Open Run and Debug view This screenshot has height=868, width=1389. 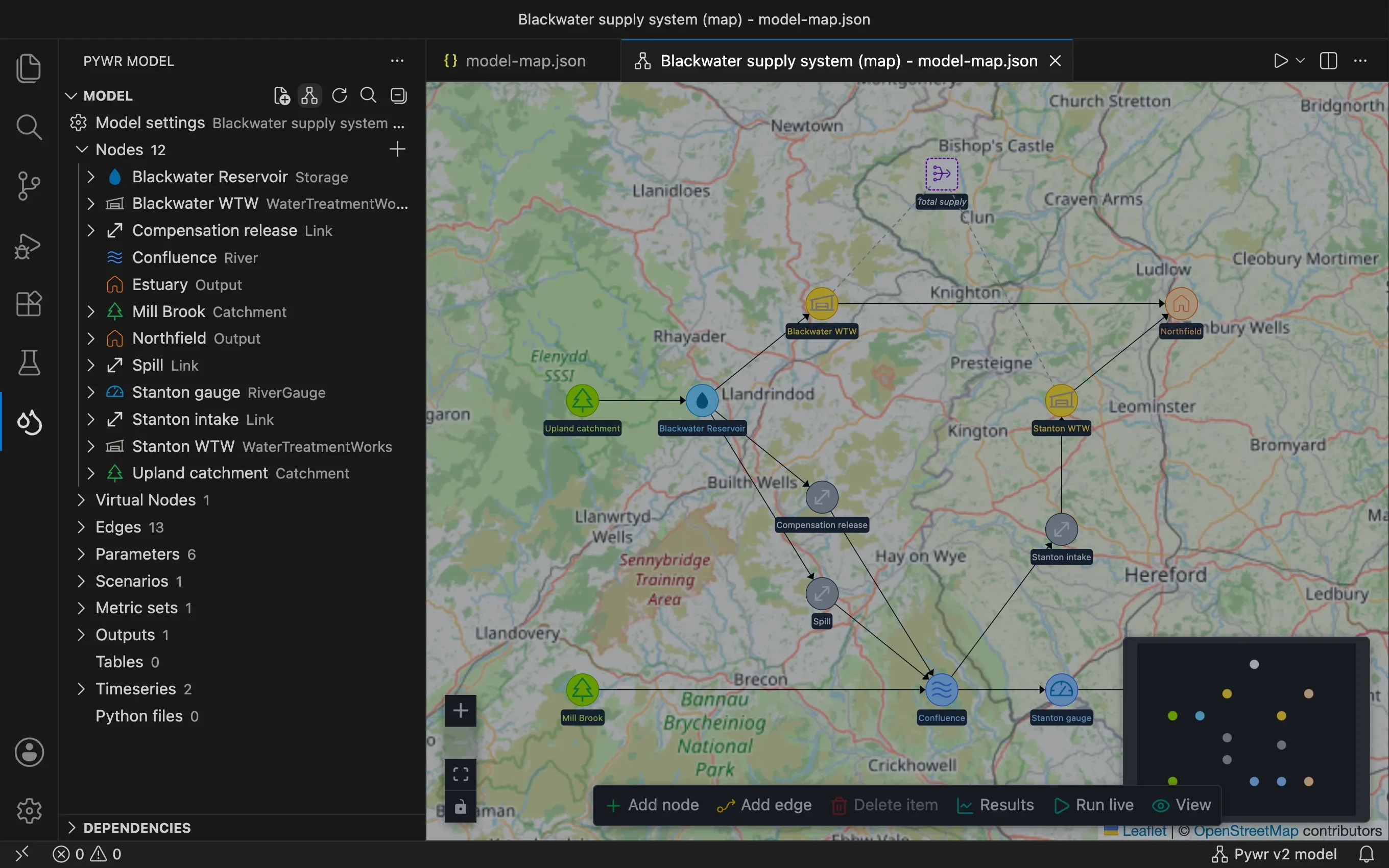click(29, 246)
